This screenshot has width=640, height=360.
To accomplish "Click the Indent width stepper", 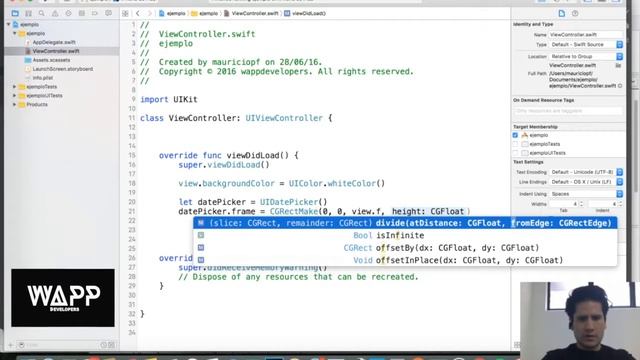I will click(x=620, y=204).
